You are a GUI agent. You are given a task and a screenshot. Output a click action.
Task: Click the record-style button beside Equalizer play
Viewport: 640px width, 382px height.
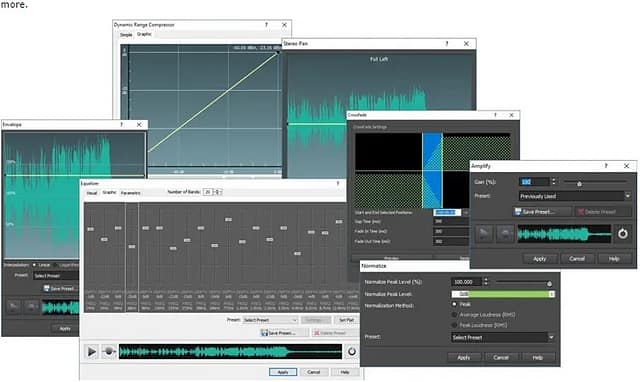(x=109, y=351)
